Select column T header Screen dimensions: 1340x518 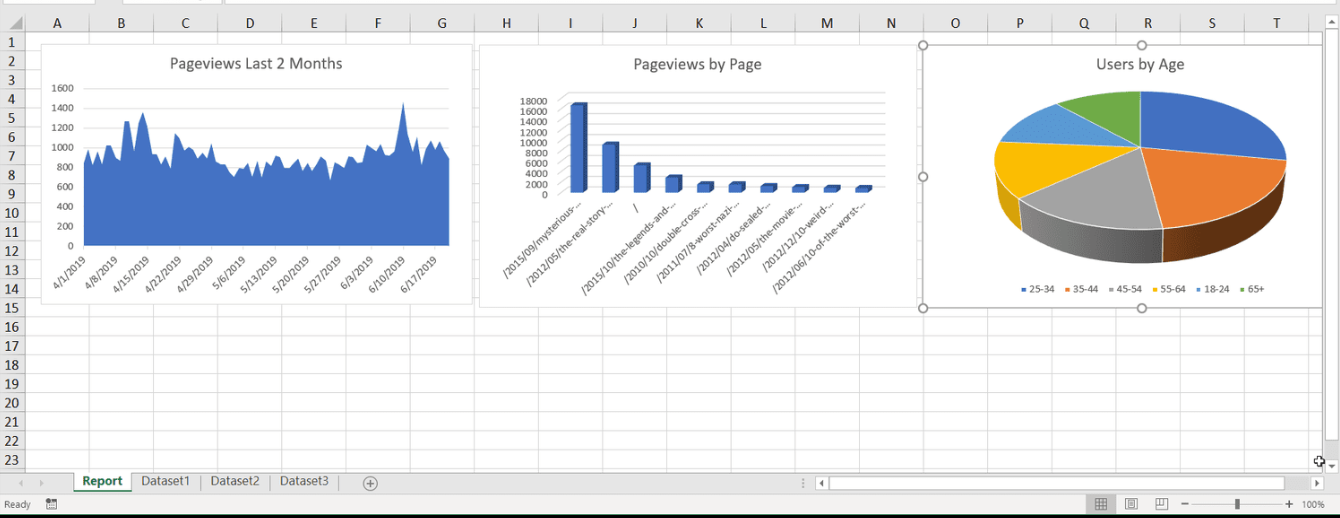coord(1276,23)
